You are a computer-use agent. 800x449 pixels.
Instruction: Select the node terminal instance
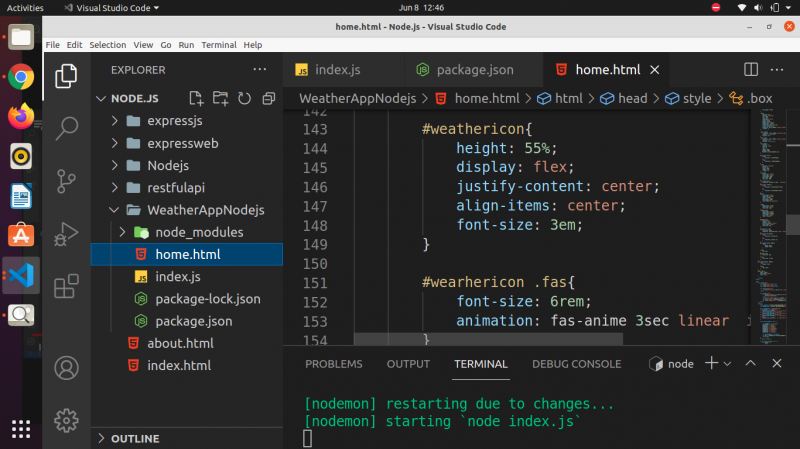671,364
